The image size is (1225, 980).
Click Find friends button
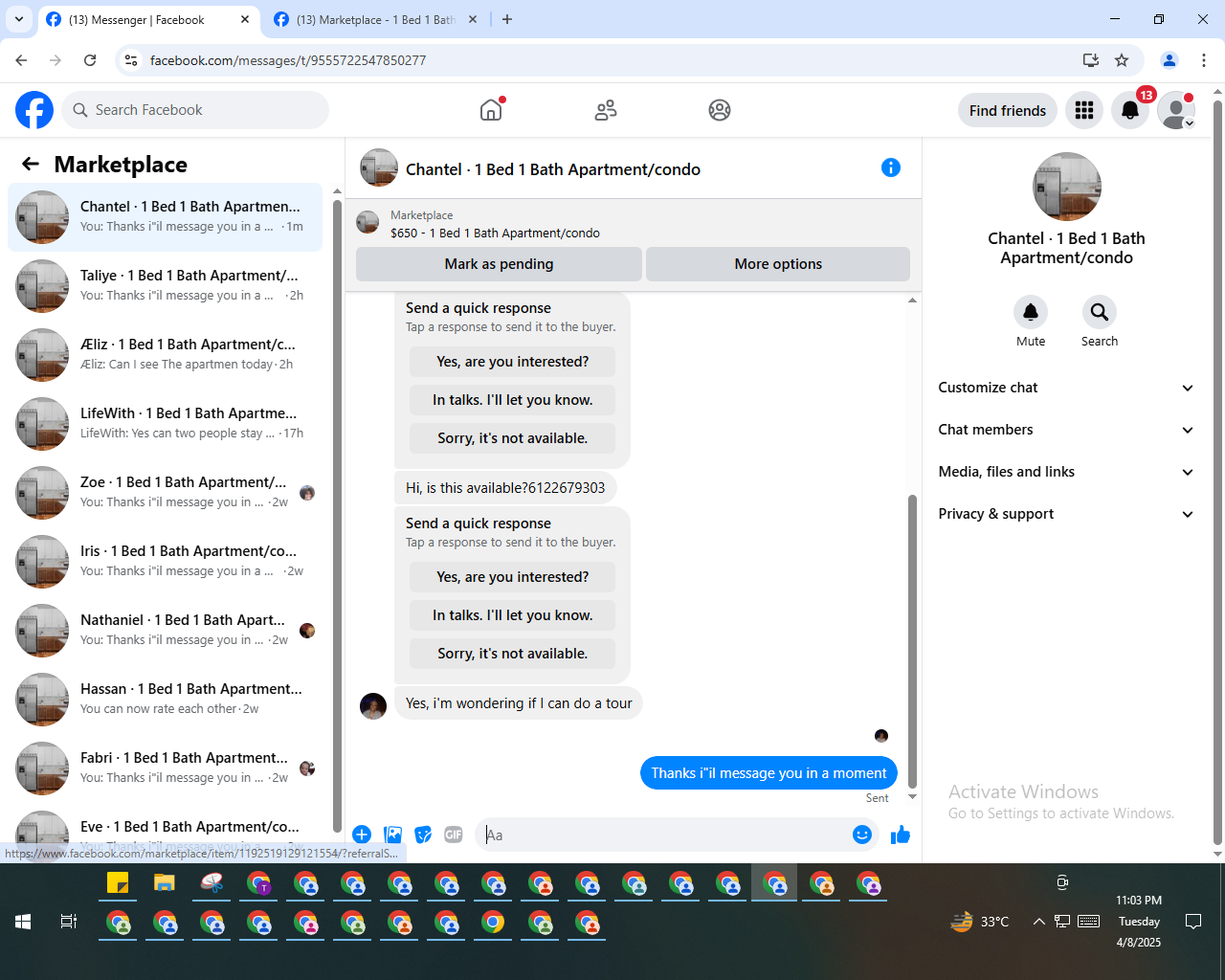[x=1008, y=110]
